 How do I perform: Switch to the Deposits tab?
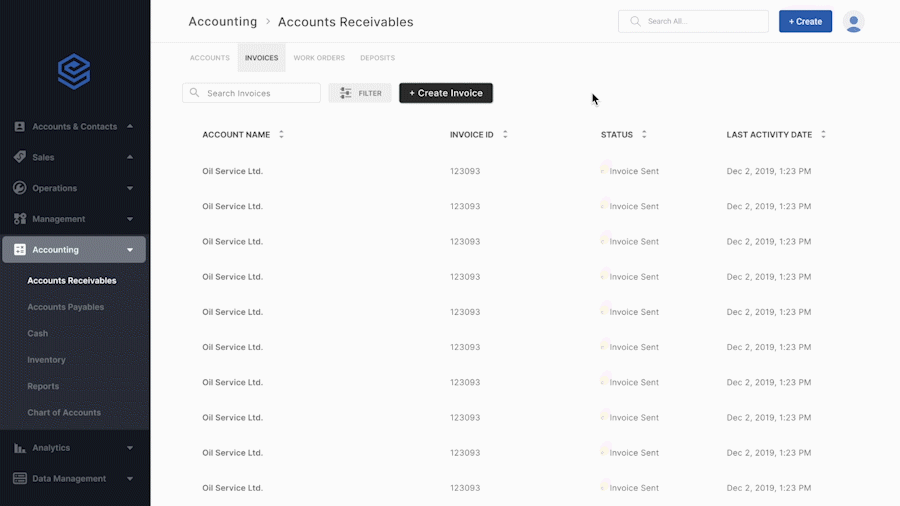coord(377,58)
